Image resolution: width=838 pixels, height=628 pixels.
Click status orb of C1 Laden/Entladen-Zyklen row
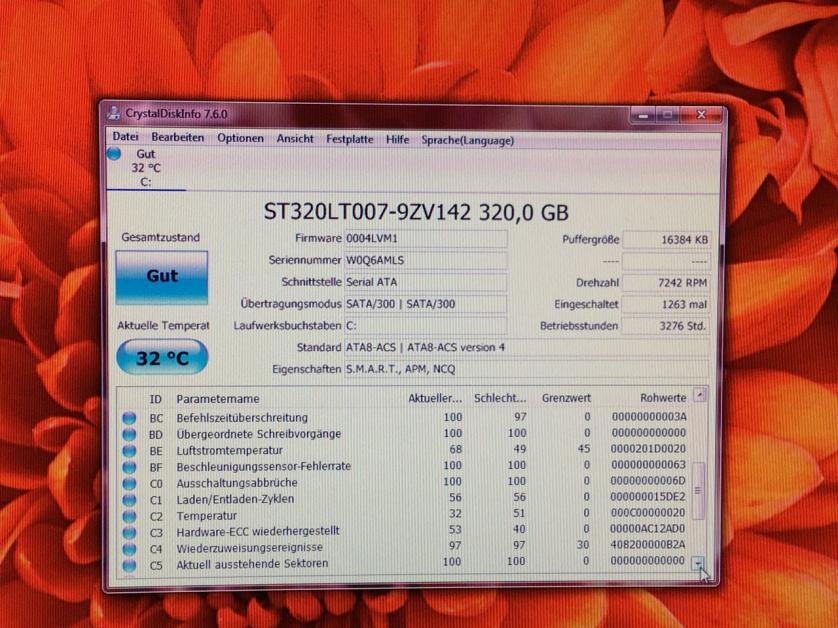click(x=129, y=500)
